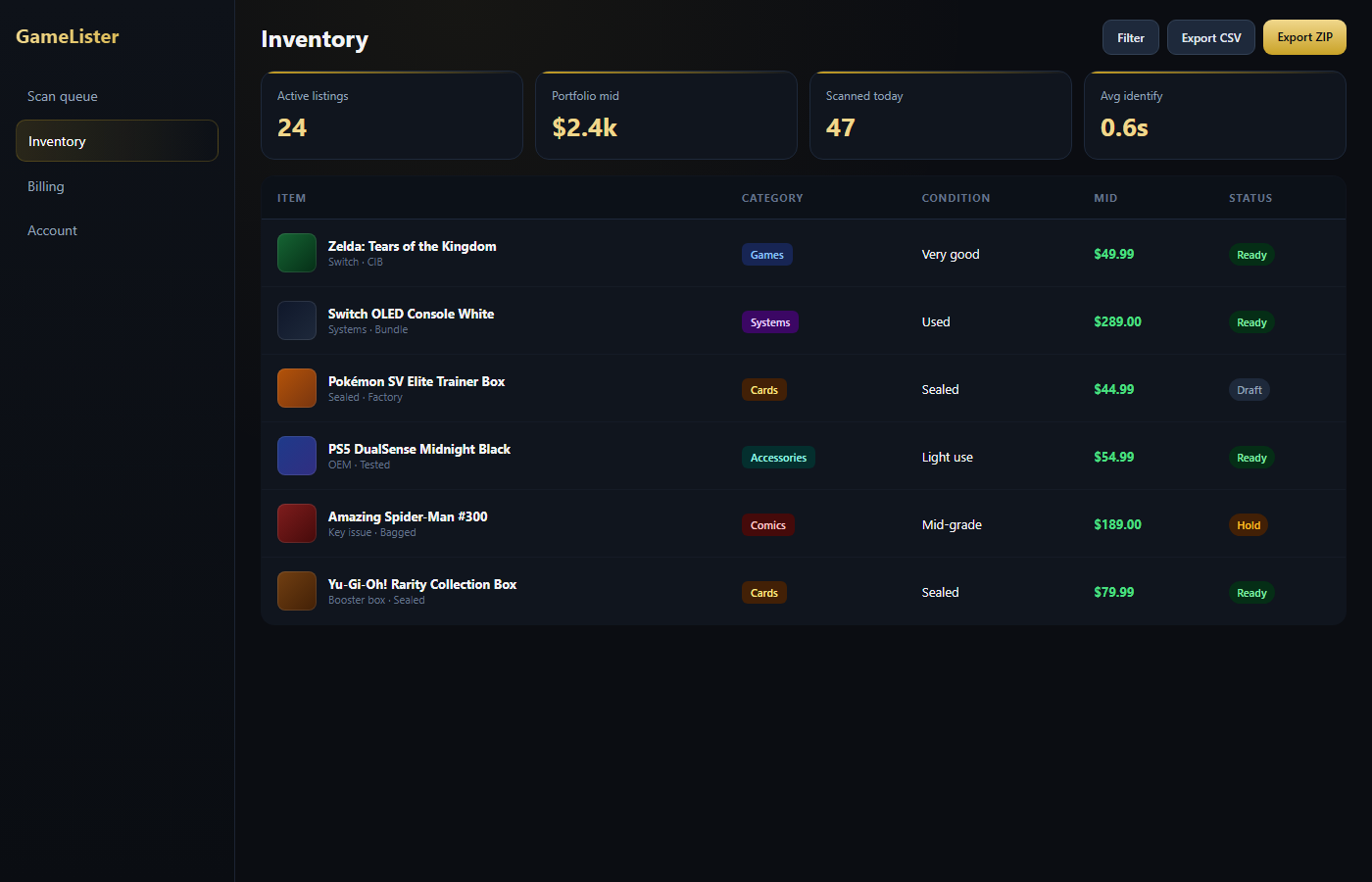Click the Ready status on Zelda row

pos(1251,255)
